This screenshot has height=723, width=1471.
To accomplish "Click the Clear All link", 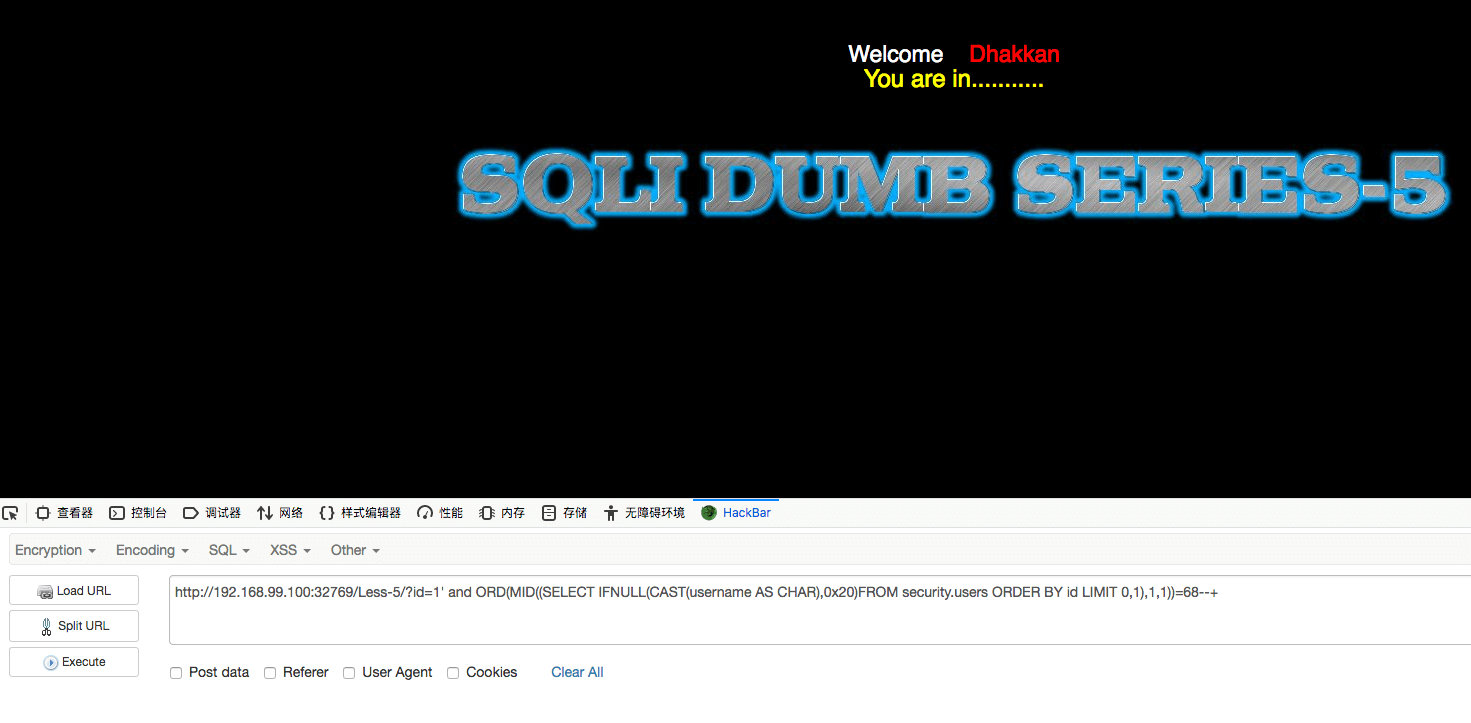I will tap(577, 672).
